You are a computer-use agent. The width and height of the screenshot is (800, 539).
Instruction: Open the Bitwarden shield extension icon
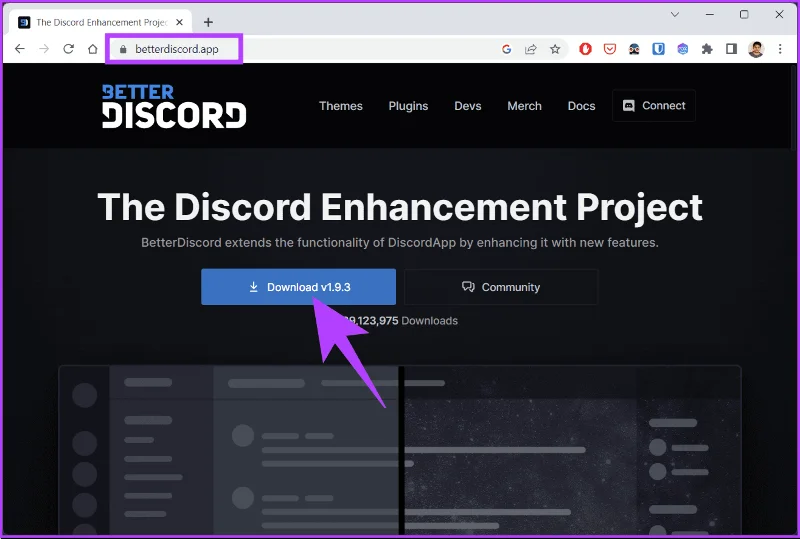tap(658, 49)
